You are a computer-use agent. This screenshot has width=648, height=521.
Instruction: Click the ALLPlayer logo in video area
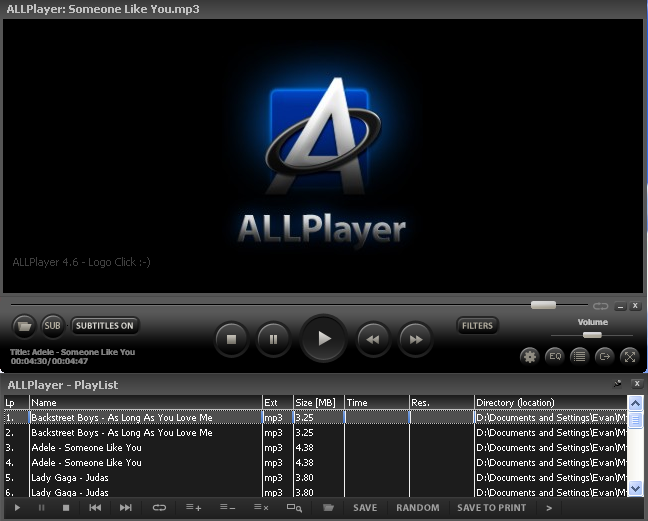coord(322,136)
